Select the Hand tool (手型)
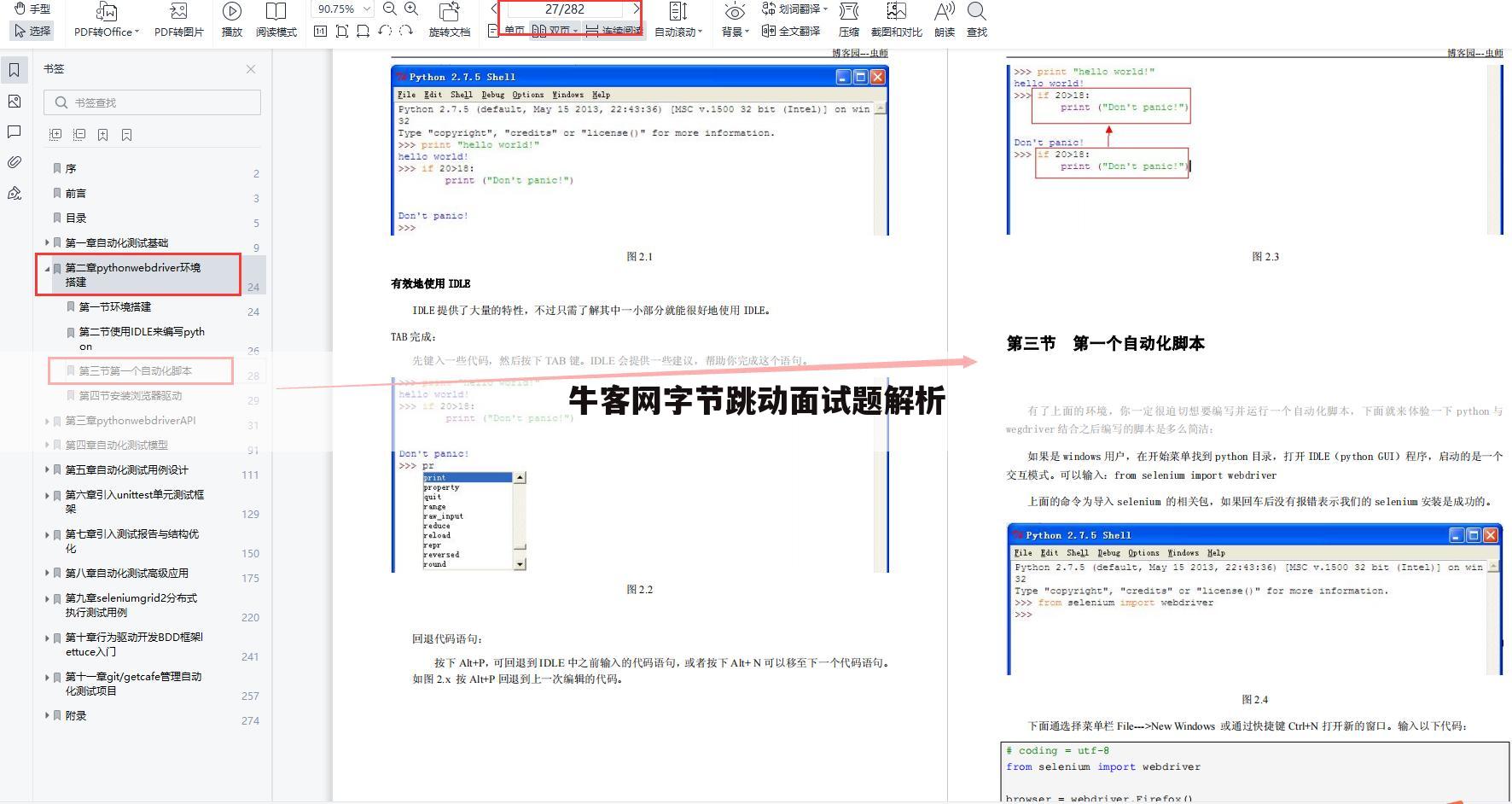 point(32,9)
